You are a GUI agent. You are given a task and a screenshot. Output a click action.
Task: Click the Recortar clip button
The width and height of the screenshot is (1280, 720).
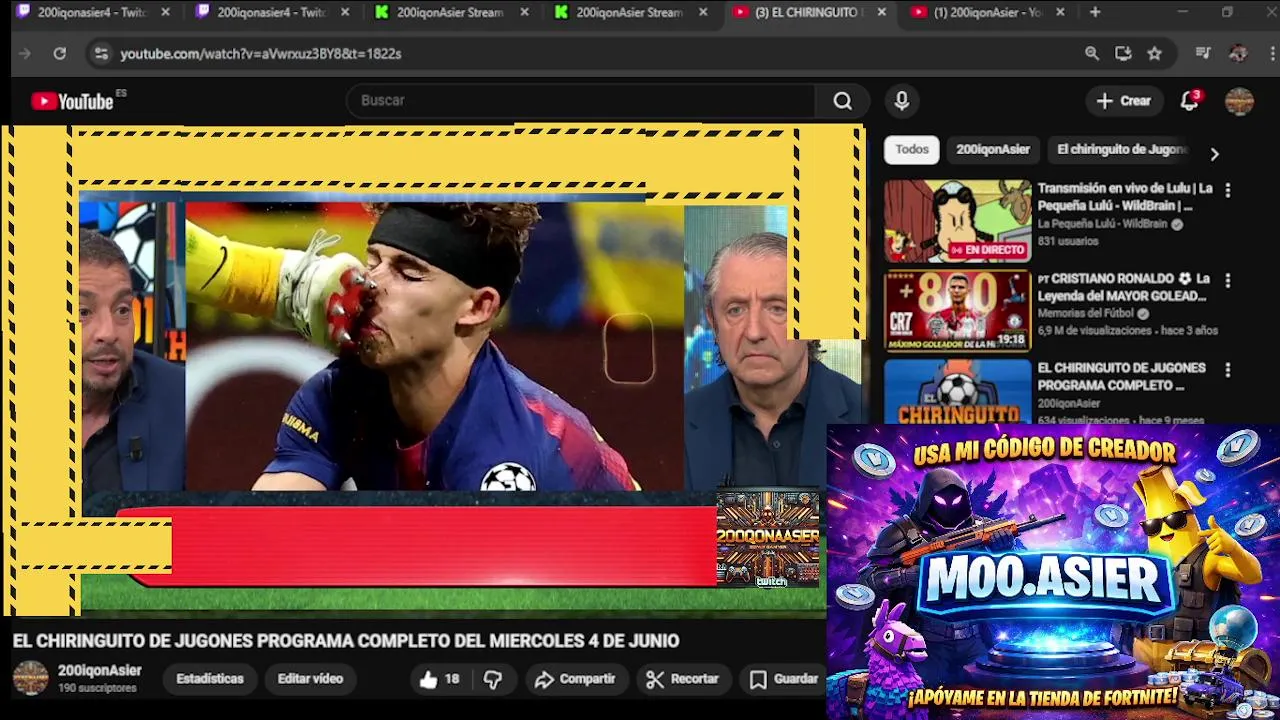click(683, 679)
